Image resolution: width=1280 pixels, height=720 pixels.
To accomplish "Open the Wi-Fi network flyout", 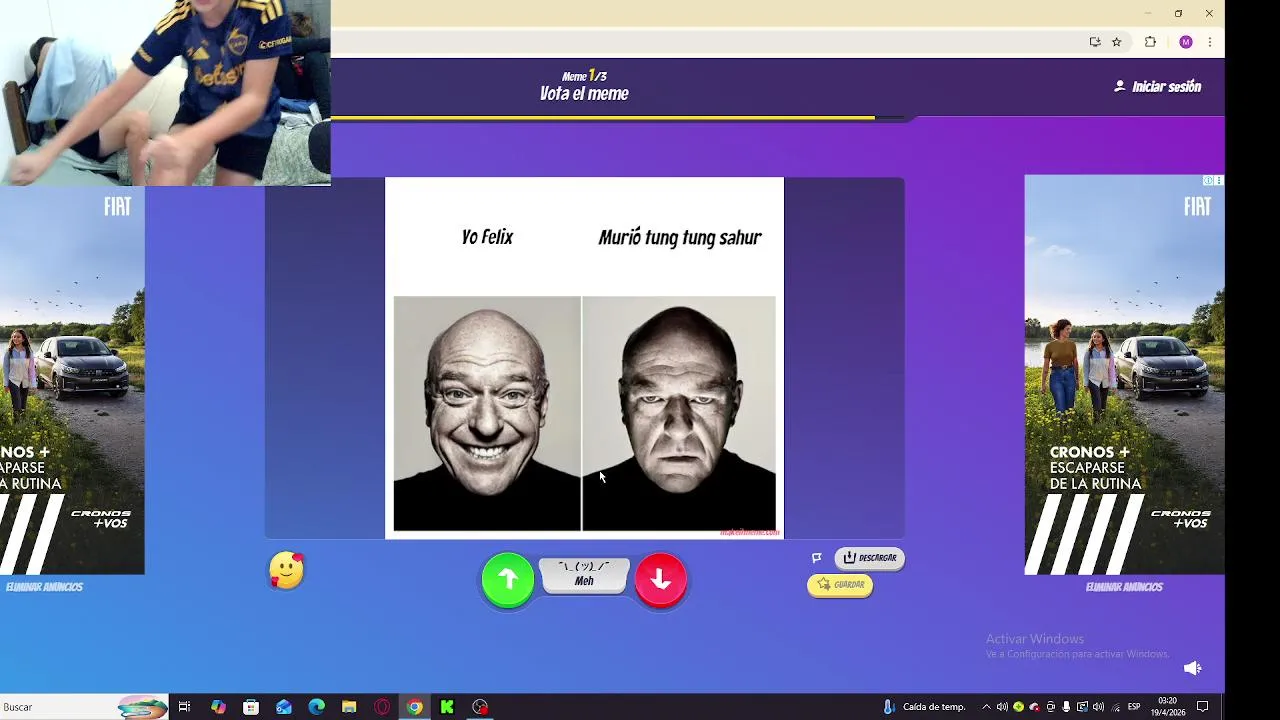I will pyautogui.click(x=1115, y=707).
